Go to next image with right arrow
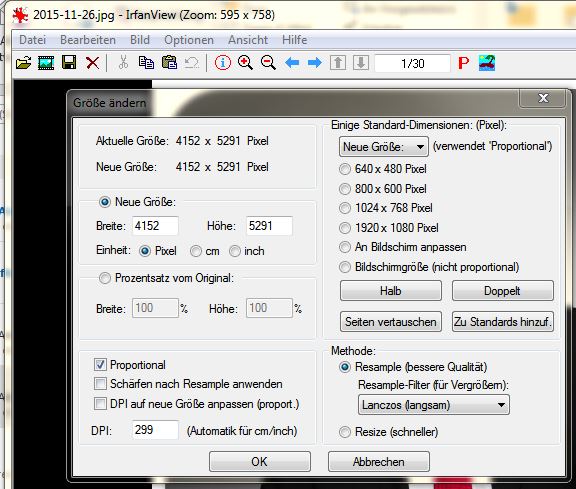Screen dimensions: 576x489 click(x=315, y=63)
